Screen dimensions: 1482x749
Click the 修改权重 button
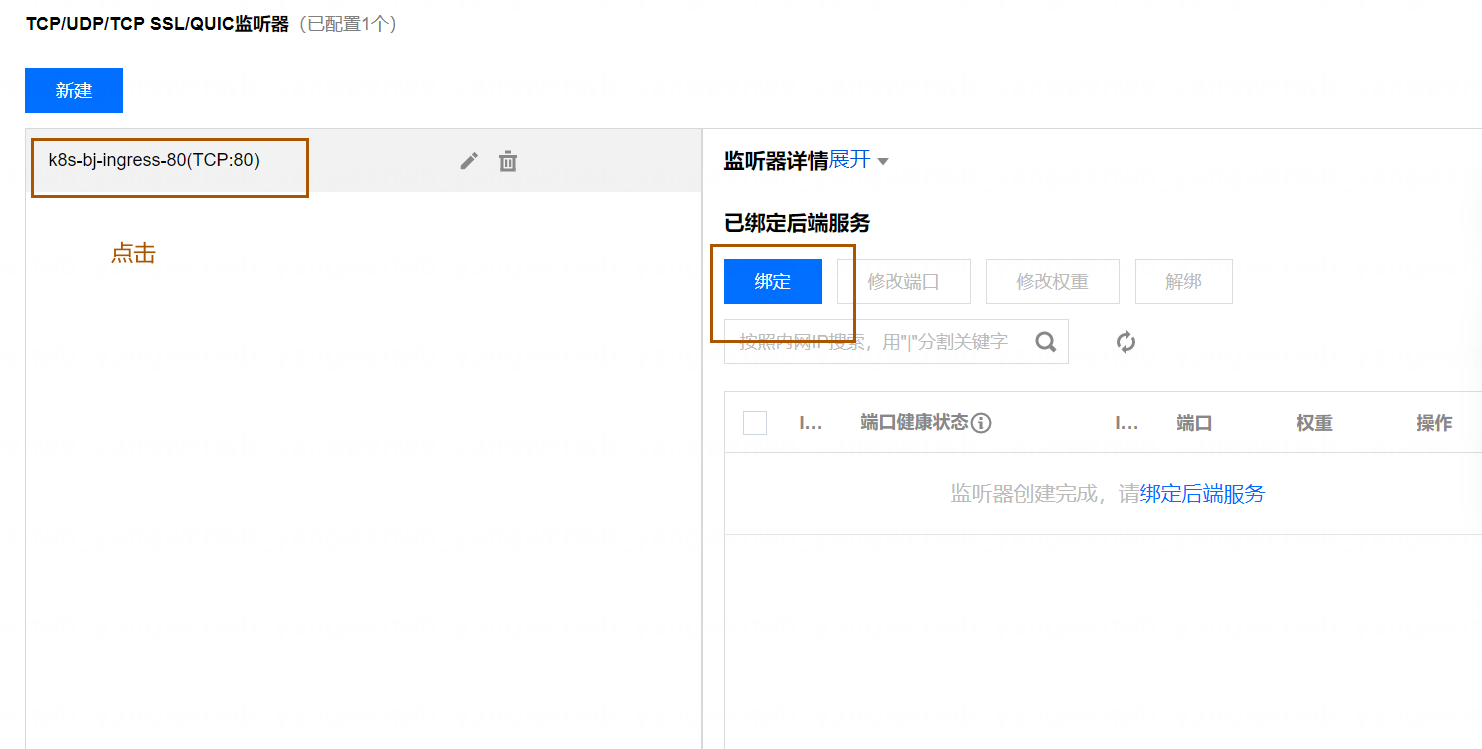1053,281
